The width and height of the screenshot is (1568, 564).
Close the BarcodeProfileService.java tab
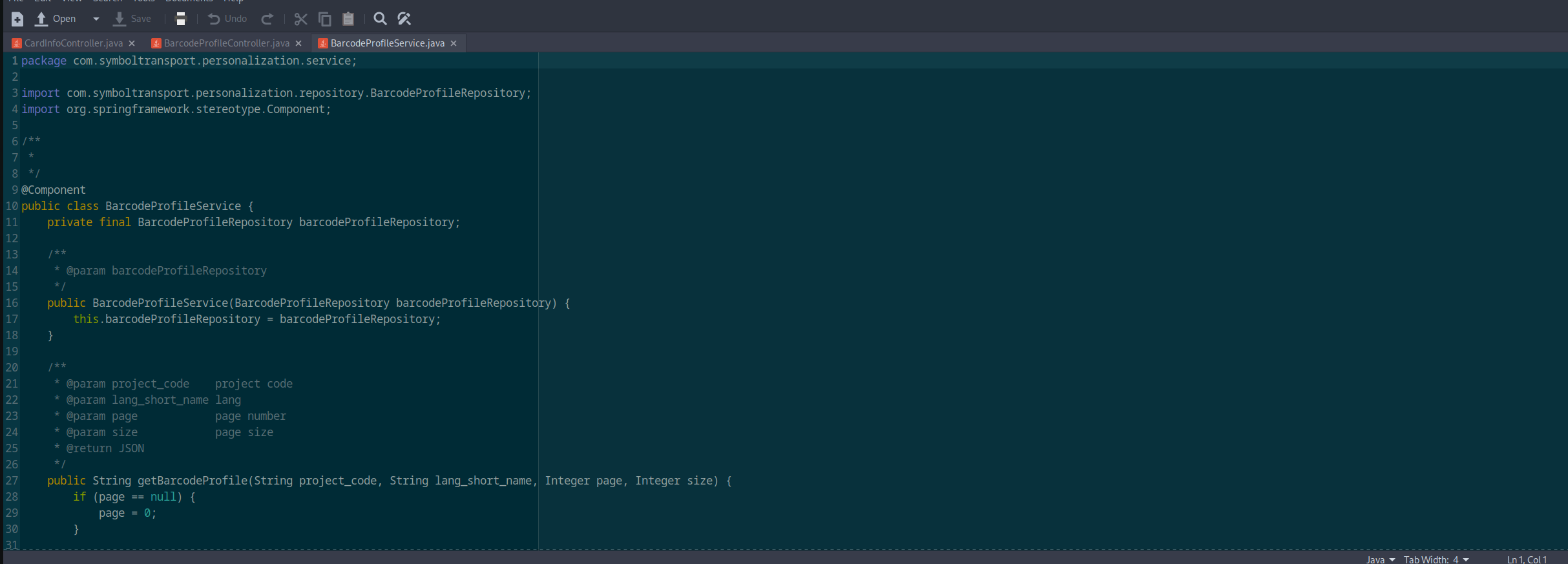tap(454, 43)
